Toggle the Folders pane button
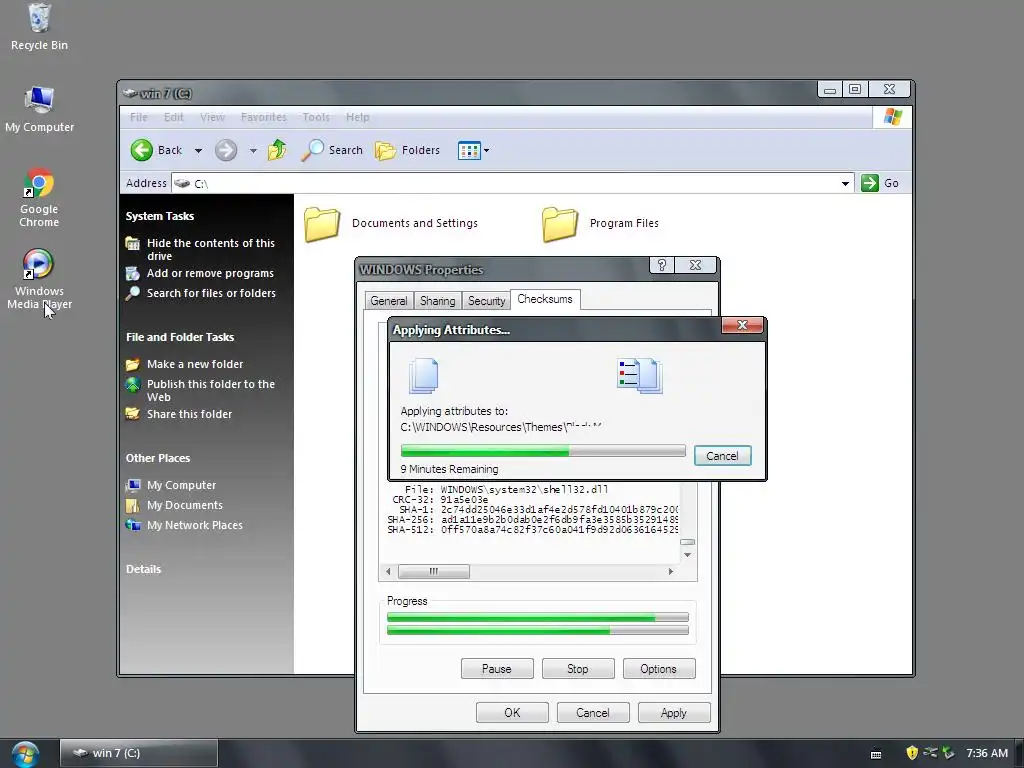 408,150
